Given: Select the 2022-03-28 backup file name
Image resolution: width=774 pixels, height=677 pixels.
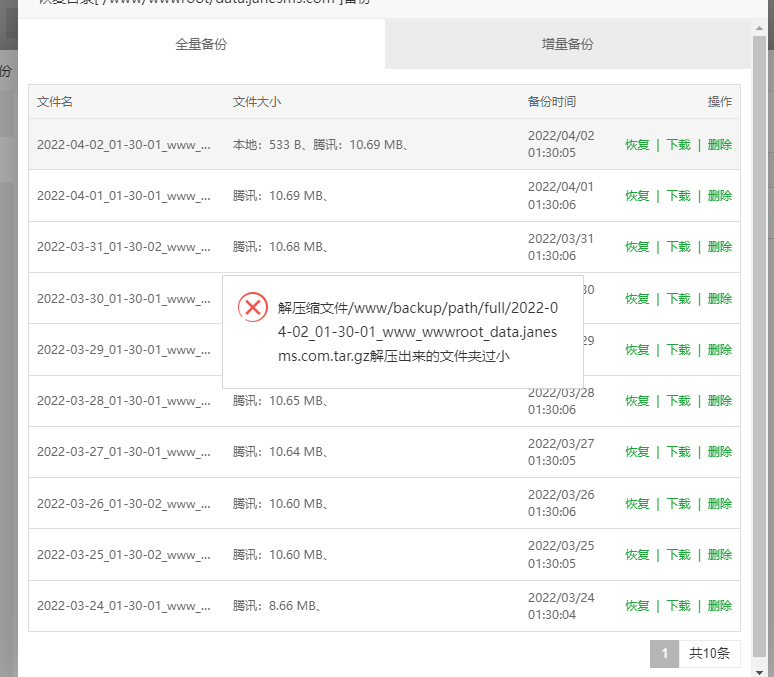Looking at the screenshot, I should (x=123, y=401).
